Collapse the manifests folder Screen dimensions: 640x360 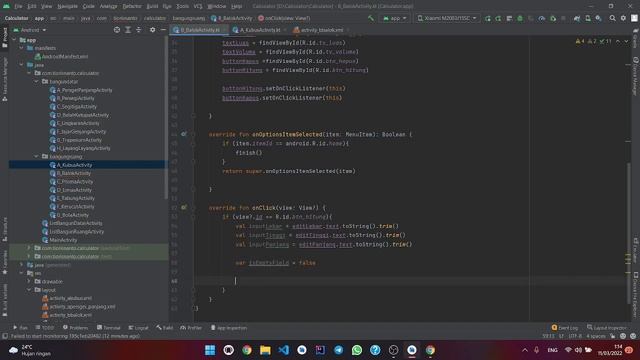click(22, 48)
